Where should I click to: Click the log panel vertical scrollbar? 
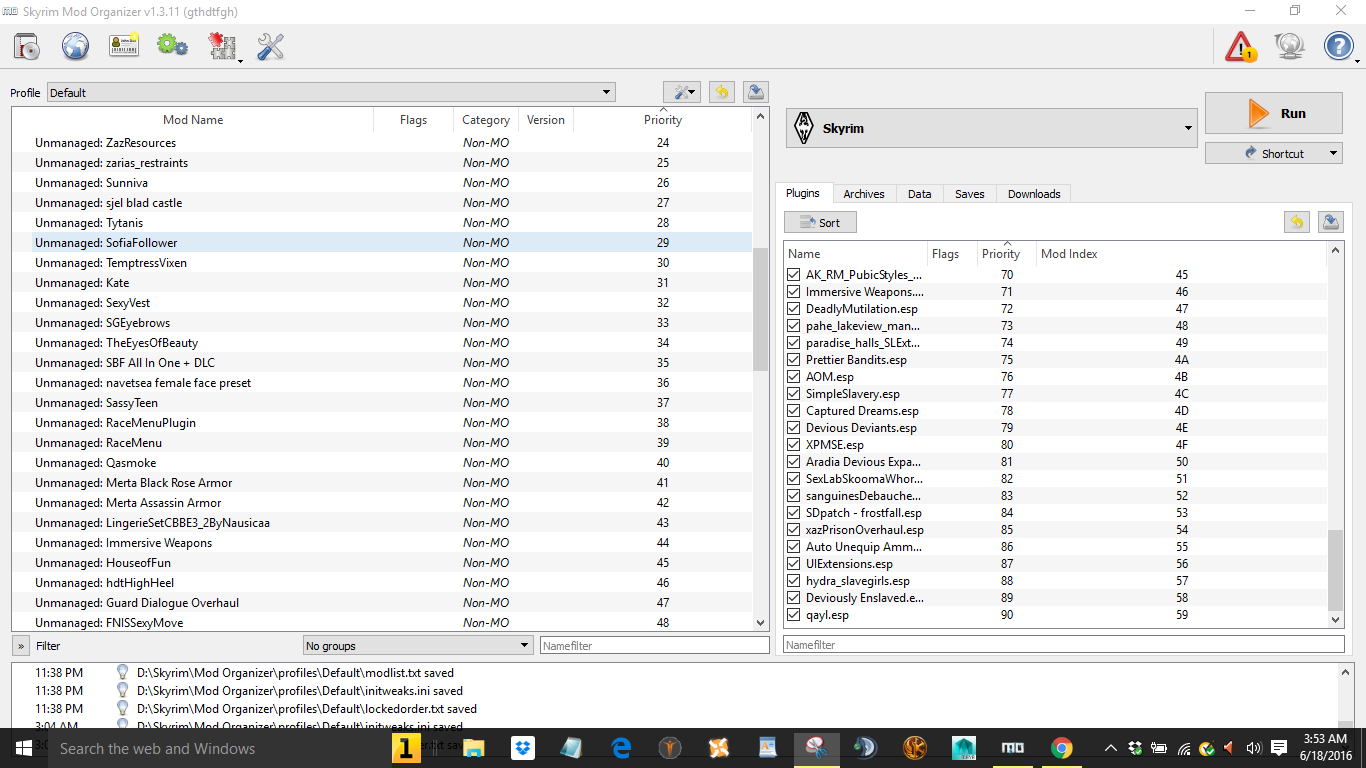pyautogui.click(x=1346, y=696)
